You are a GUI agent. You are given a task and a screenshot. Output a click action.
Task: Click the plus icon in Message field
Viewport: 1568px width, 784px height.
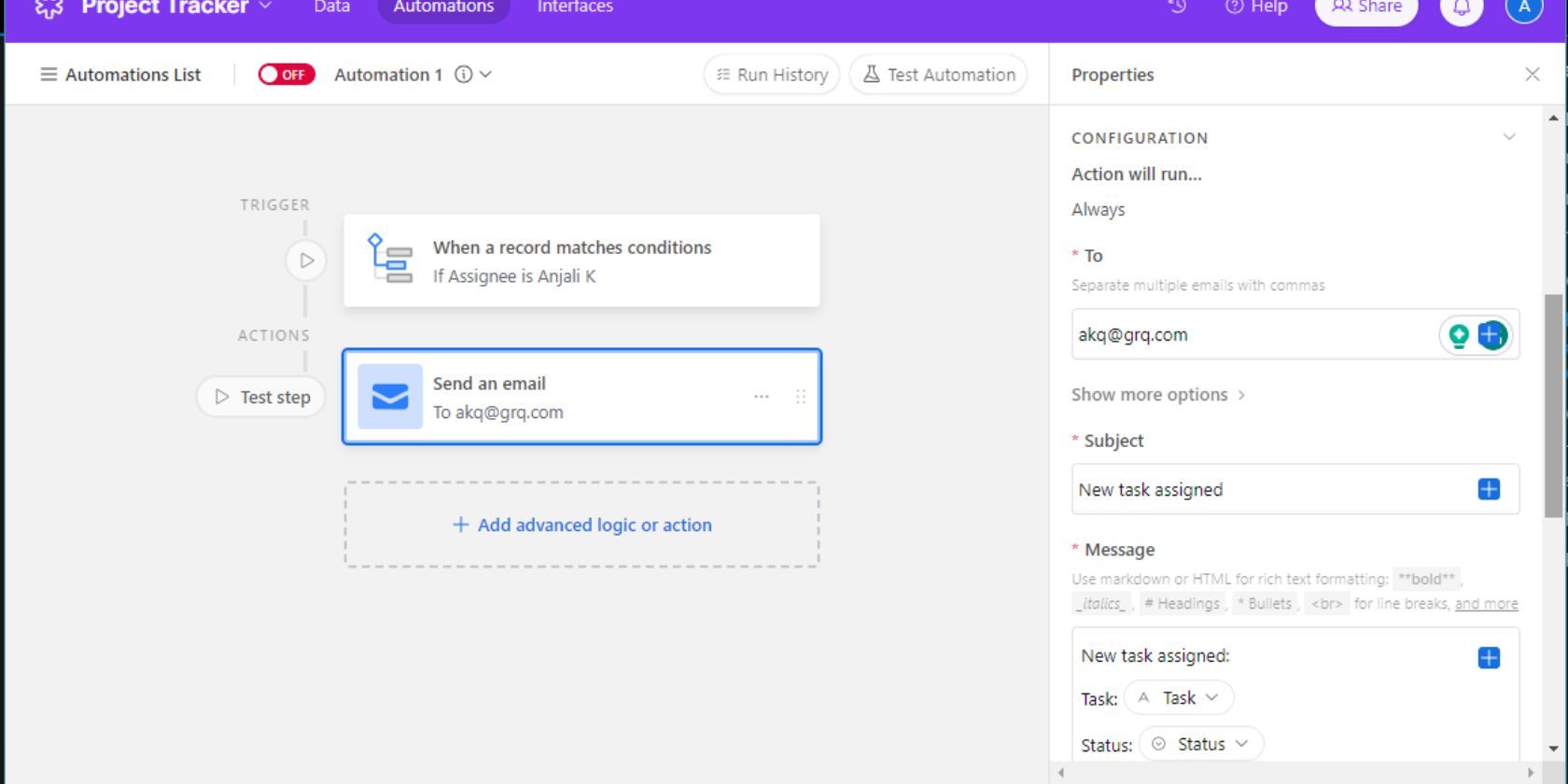click(x=1489, y=658)
